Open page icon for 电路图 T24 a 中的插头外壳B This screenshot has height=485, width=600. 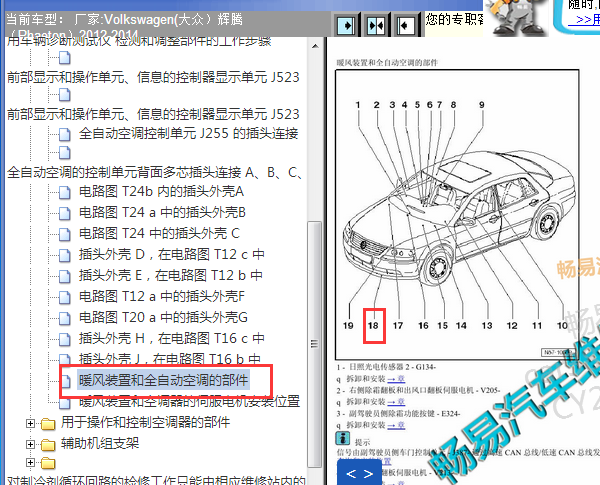[x=65, y=213]
